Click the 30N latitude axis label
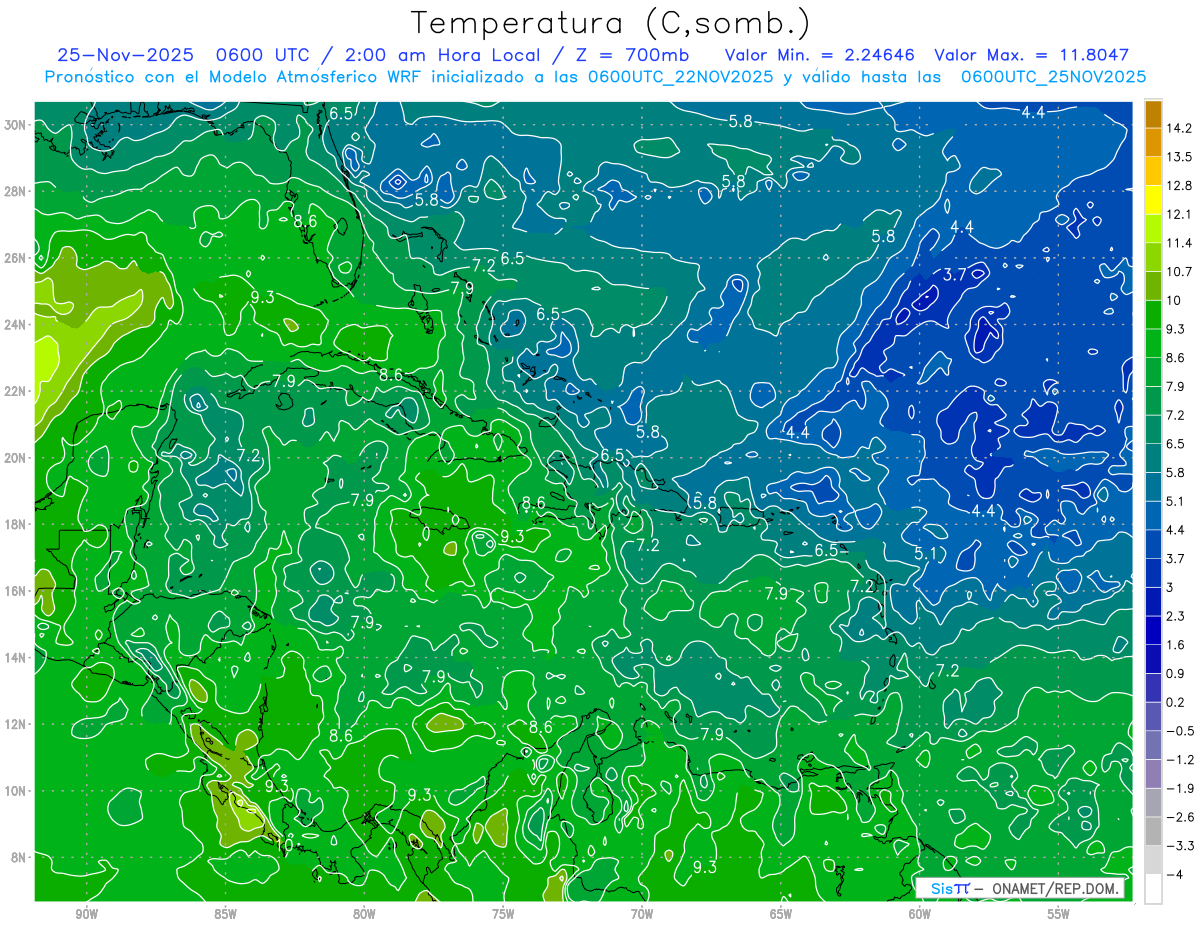Viewport: 1200px width, 927px height. (17, 125)
